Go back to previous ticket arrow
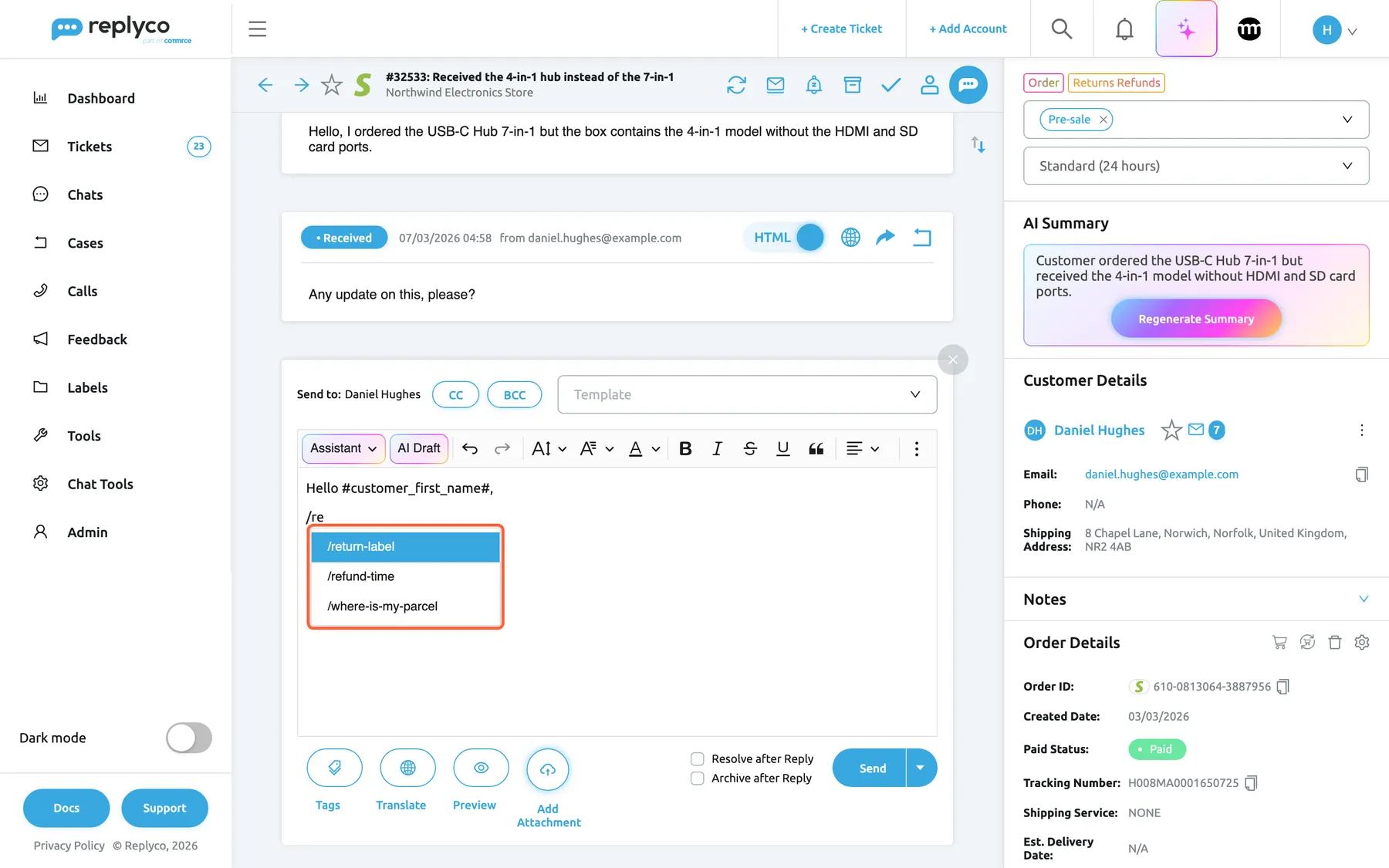The width and height of the screenshot is (1389, 868). 265,85
